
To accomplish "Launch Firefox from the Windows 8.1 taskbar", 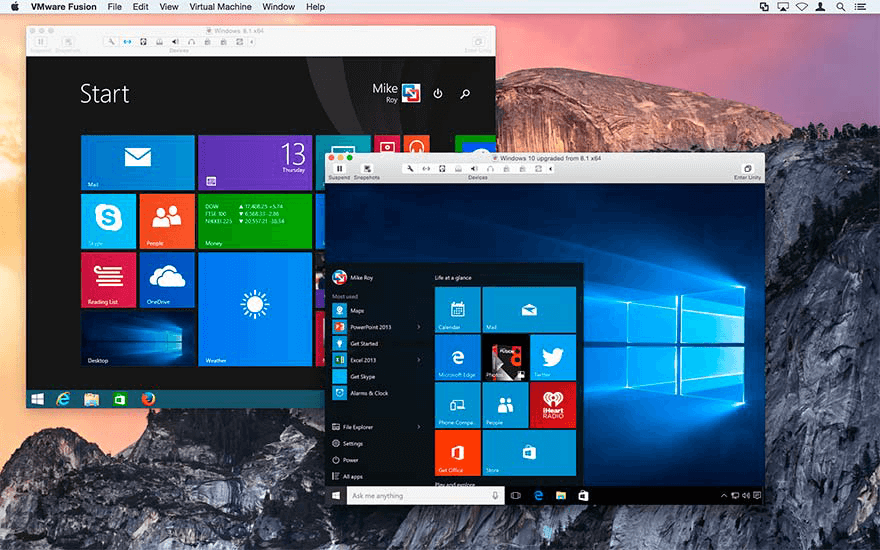I will coord(148,398).
